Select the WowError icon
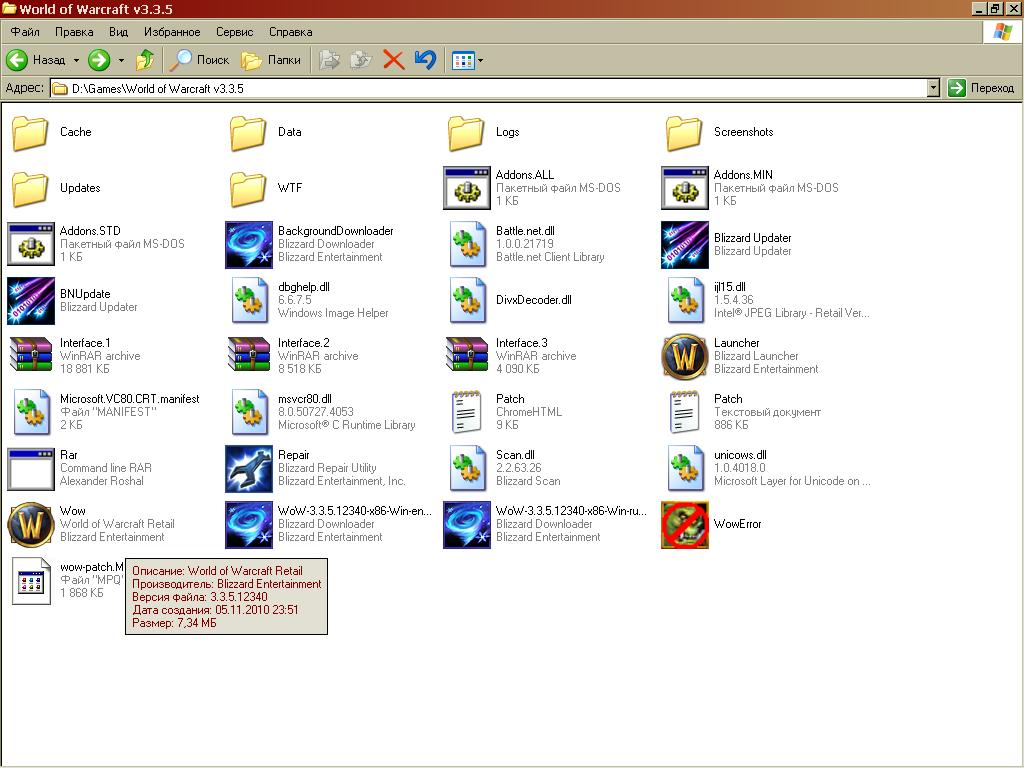The image size is (1024, 768). pyautogui.click(x=685, y=525)
